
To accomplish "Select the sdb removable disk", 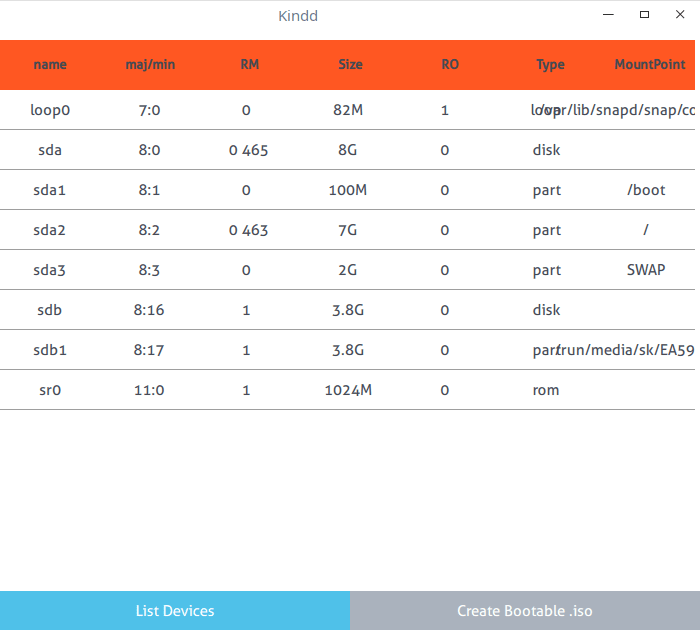I will click(50, 310).
